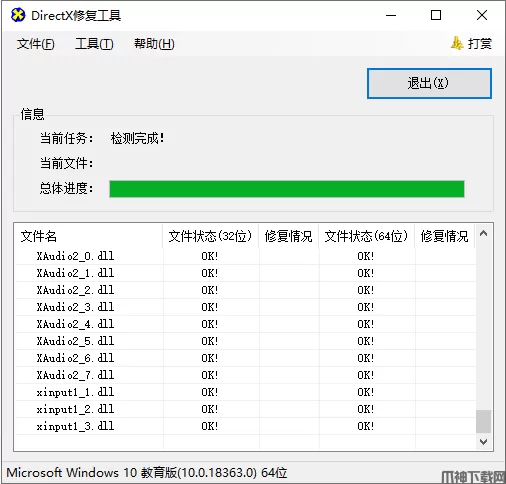Select the xinput1_3.dll row

(245, 426)
